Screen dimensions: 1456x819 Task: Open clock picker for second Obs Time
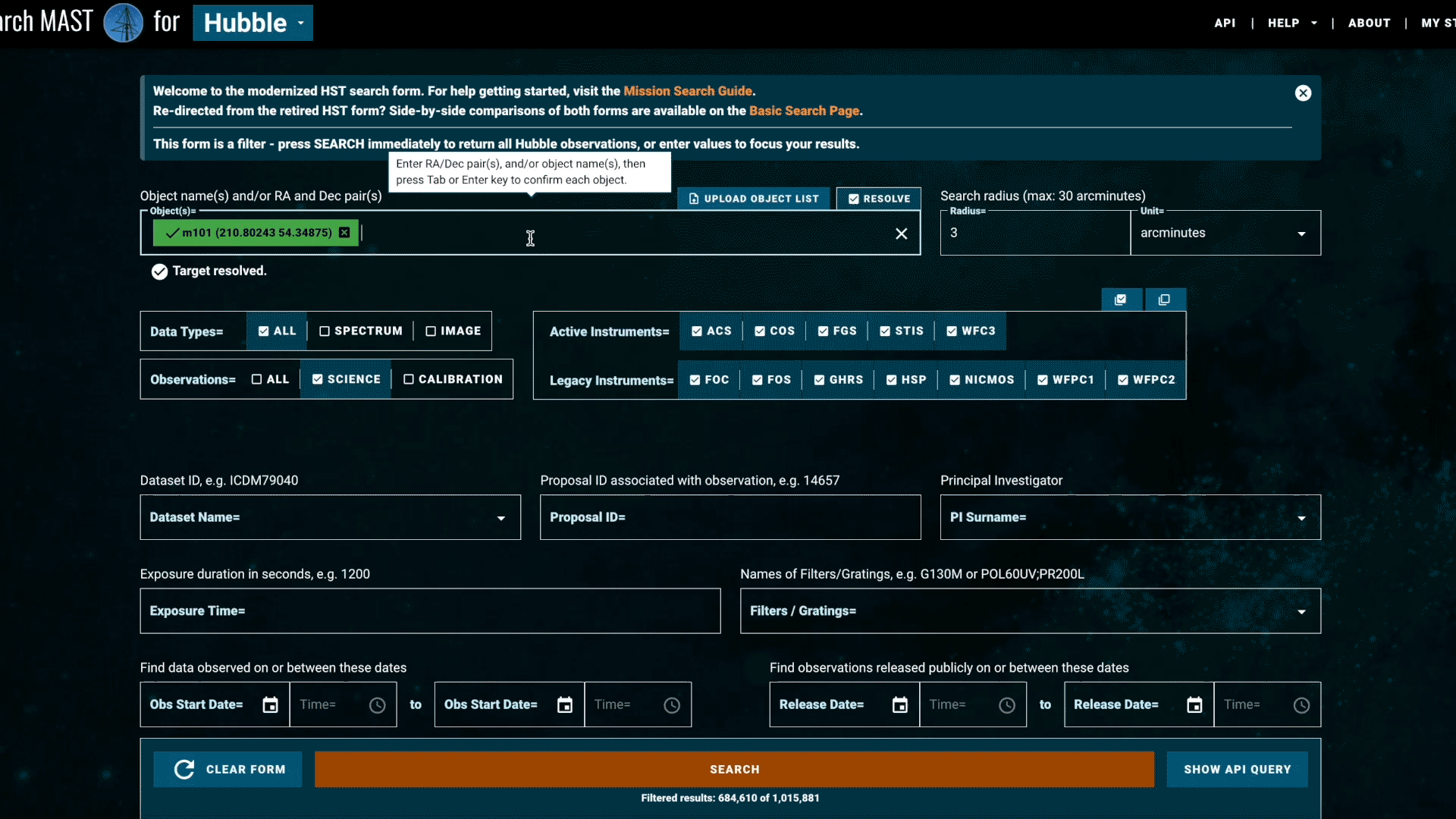(x=672, y=705)
